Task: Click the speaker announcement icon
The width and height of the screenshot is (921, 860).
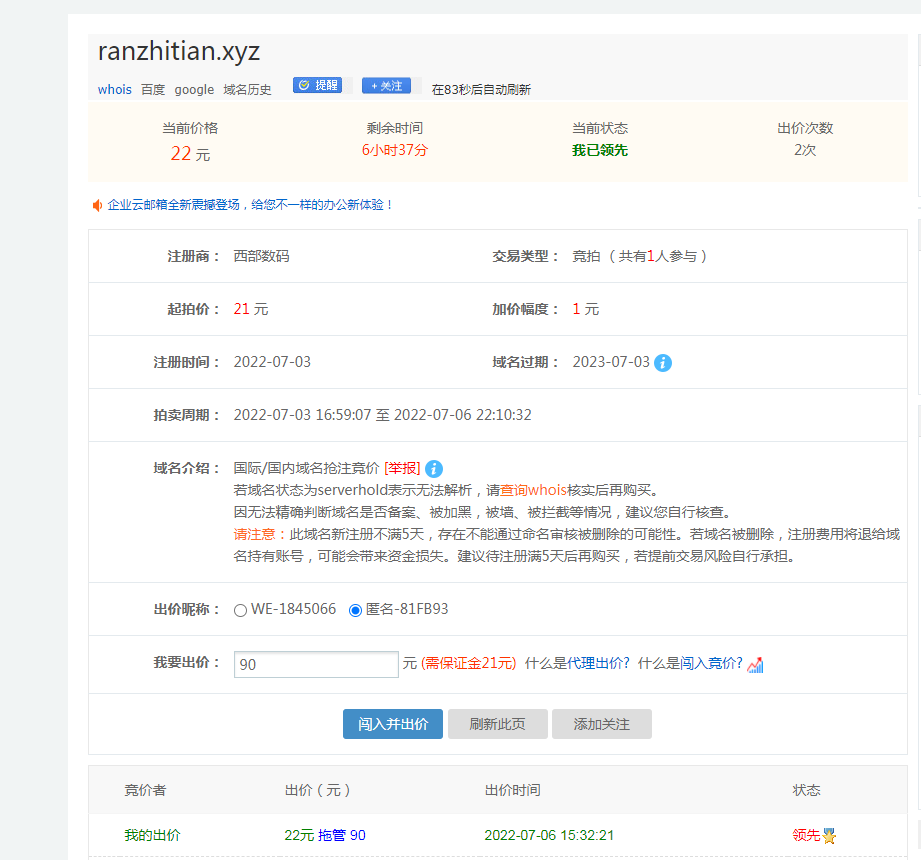Action: click(98, 205)
